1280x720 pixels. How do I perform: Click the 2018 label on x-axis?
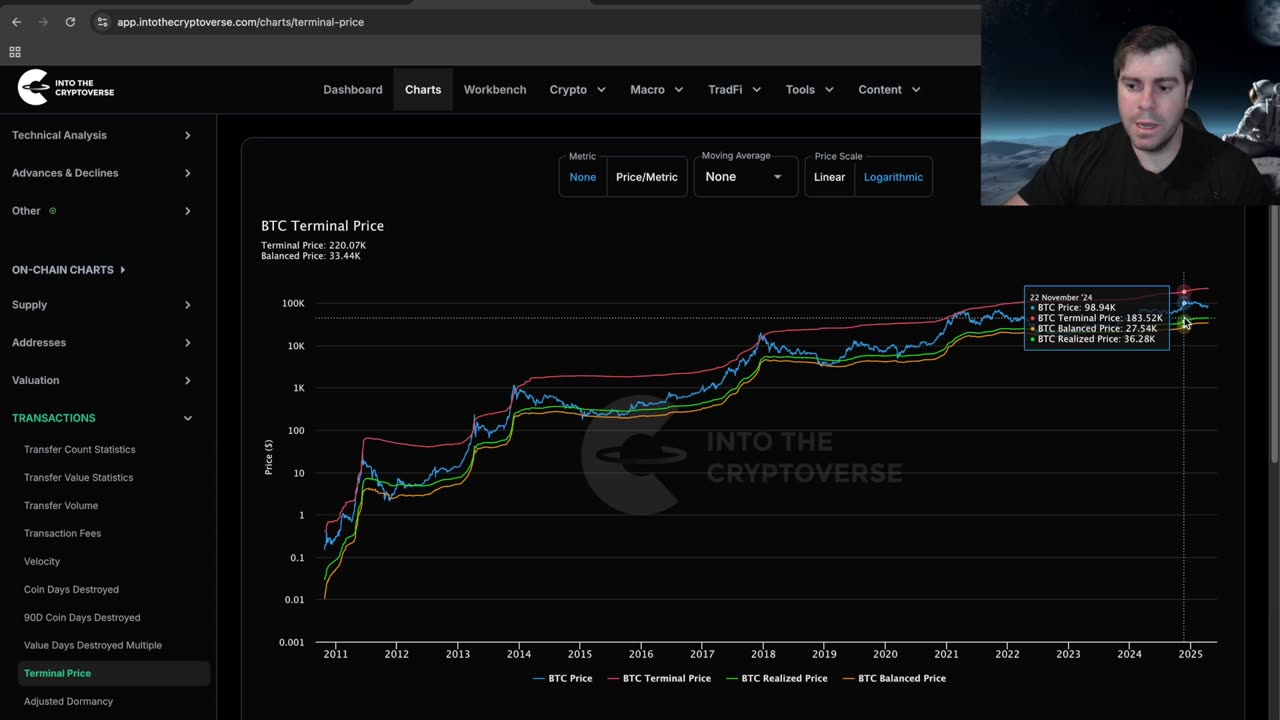(763, 654)
